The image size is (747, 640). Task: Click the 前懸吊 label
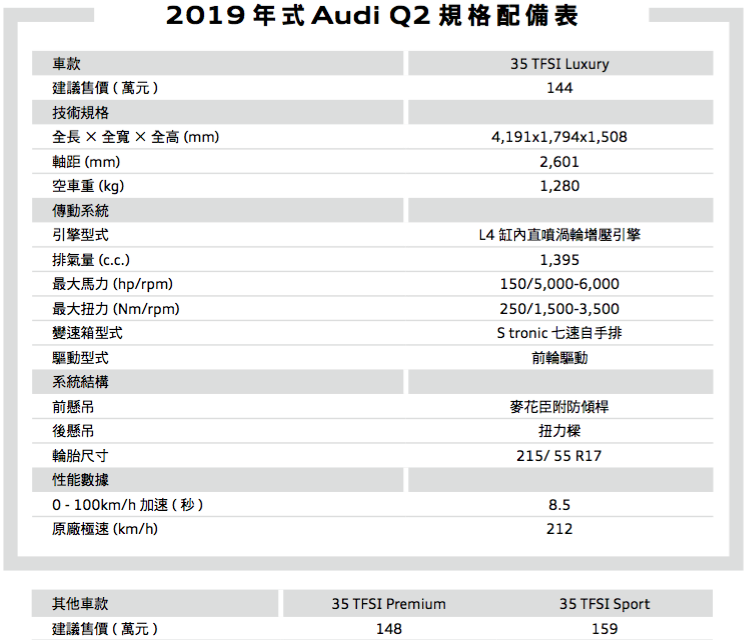pos(73,407)
